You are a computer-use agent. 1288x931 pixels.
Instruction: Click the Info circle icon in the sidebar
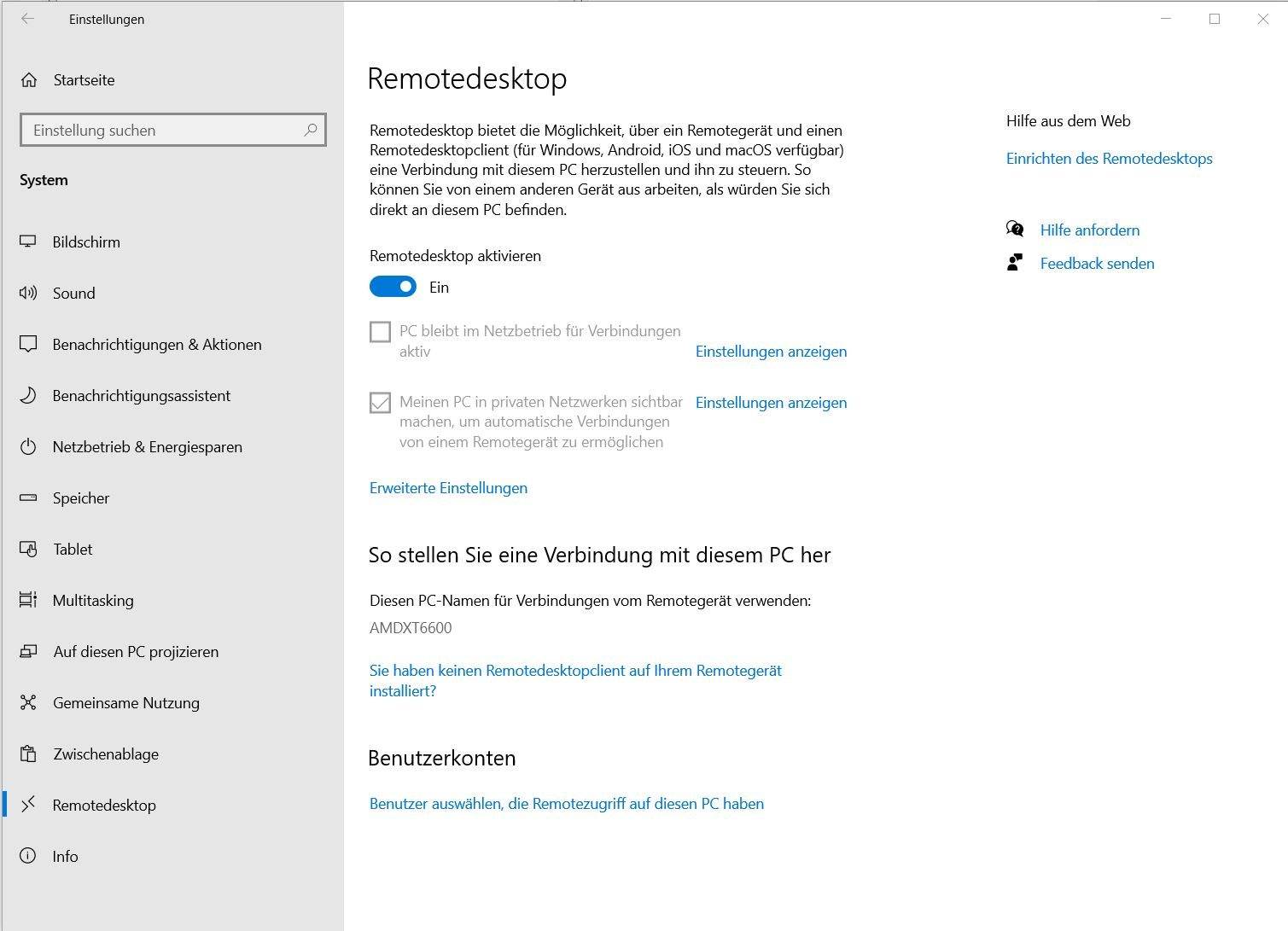pos(28,856)
